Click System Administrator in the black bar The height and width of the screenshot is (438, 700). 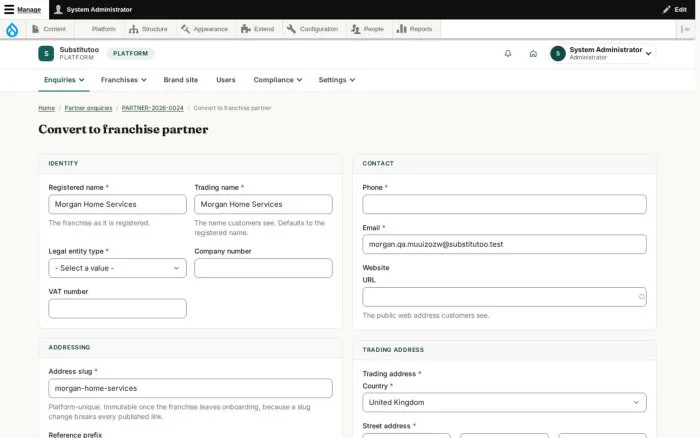coord(93,9)
